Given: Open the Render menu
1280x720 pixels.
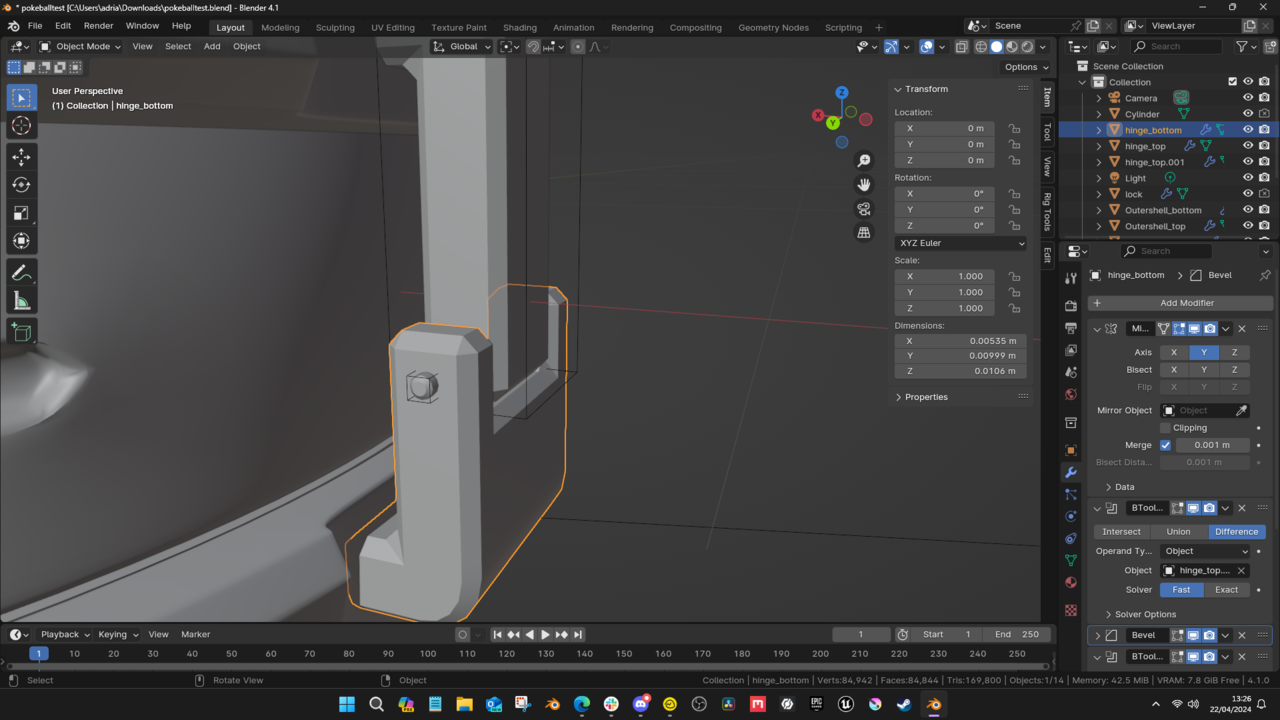Looking at the screenshot, I should point(98,26).
